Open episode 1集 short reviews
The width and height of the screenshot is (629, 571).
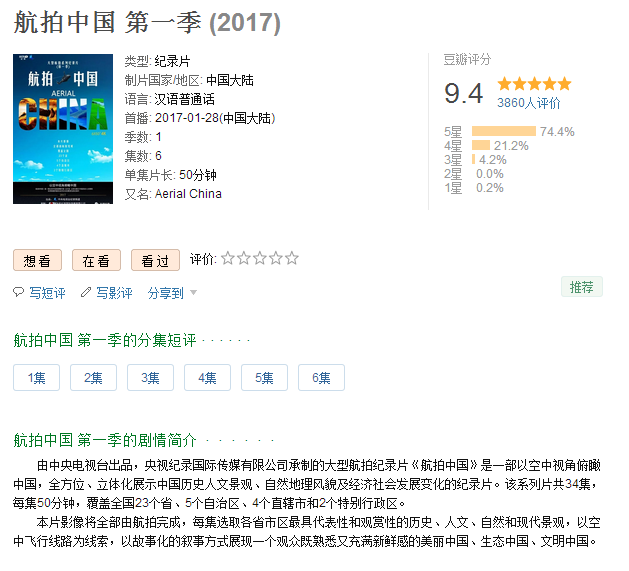point(37,378)
